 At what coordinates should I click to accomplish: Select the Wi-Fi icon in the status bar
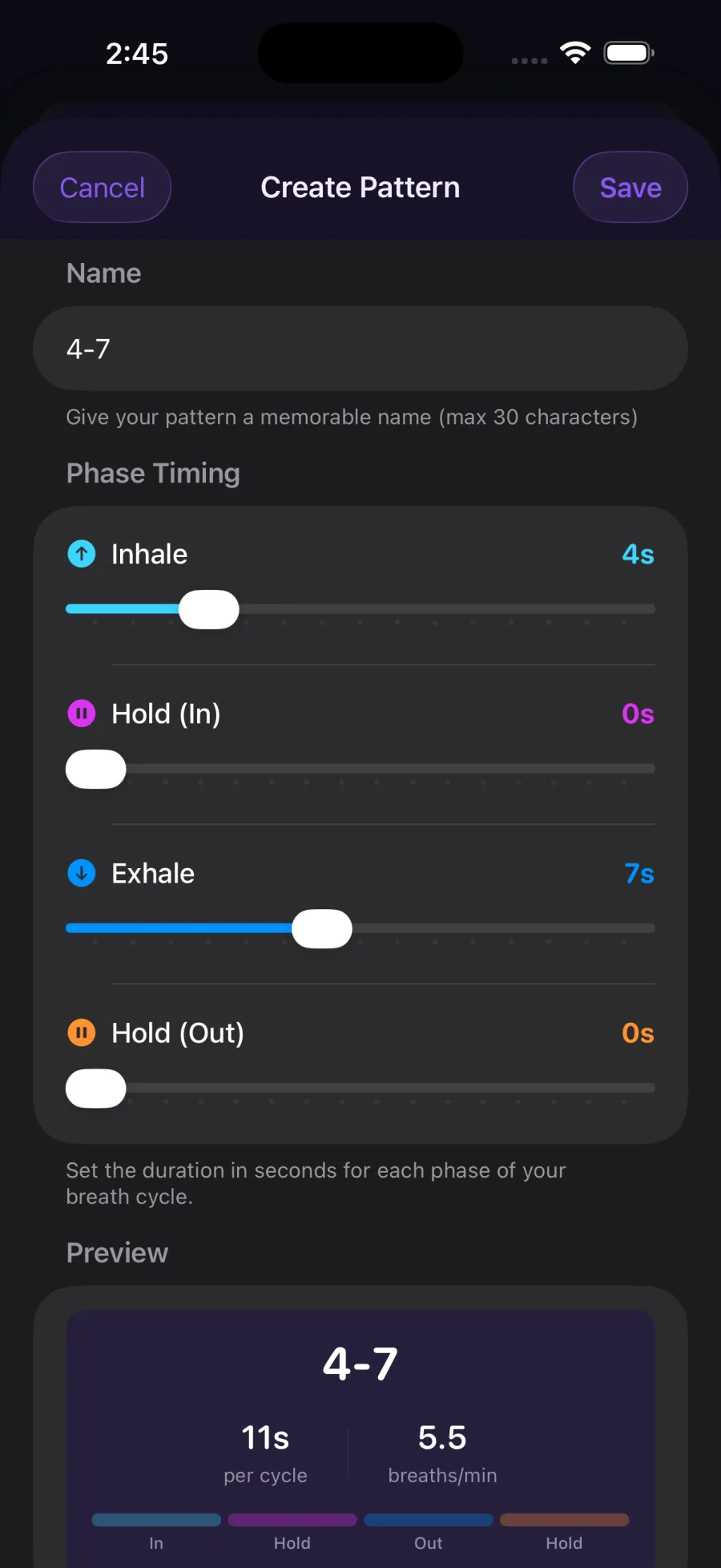pyautogui.click(x=575, y=51)
